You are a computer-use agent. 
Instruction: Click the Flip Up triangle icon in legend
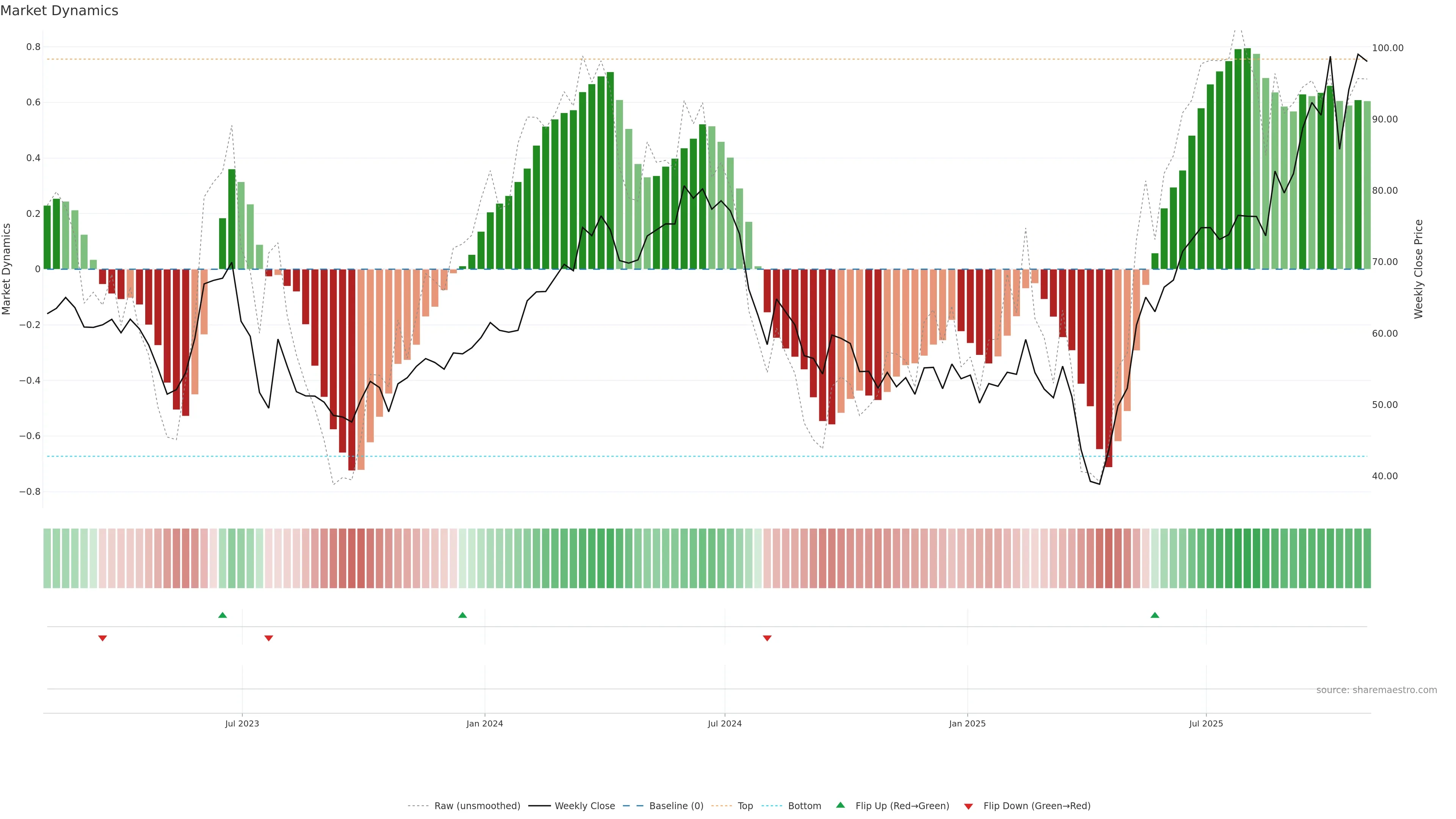[841, 805]
